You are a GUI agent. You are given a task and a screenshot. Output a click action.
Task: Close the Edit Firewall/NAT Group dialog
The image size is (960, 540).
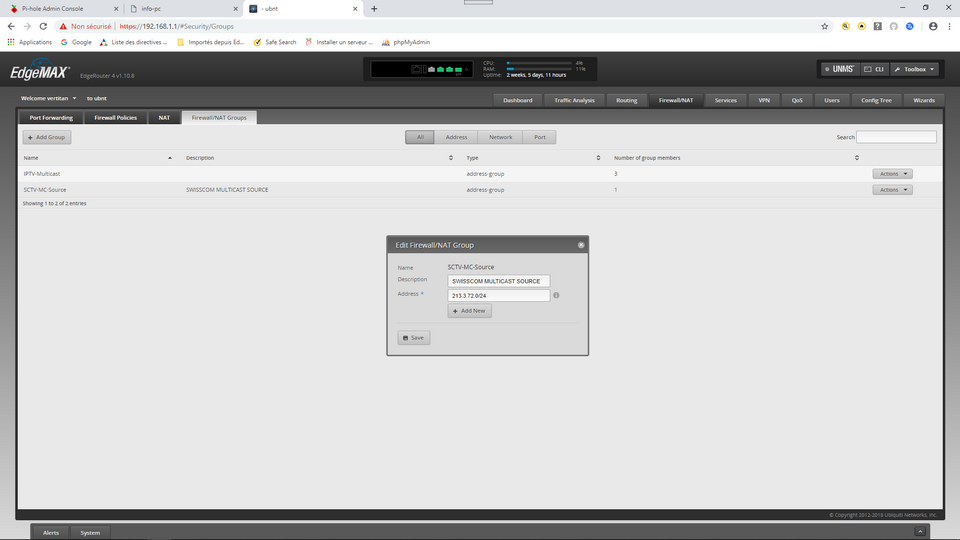coord(581,245)
